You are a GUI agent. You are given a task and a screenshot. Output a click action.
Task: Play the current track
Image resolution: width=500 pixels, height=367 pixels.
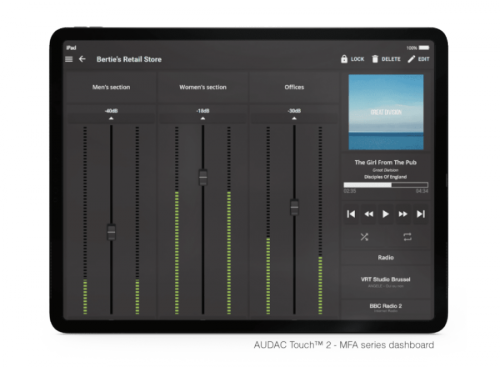tap(386, 214)
